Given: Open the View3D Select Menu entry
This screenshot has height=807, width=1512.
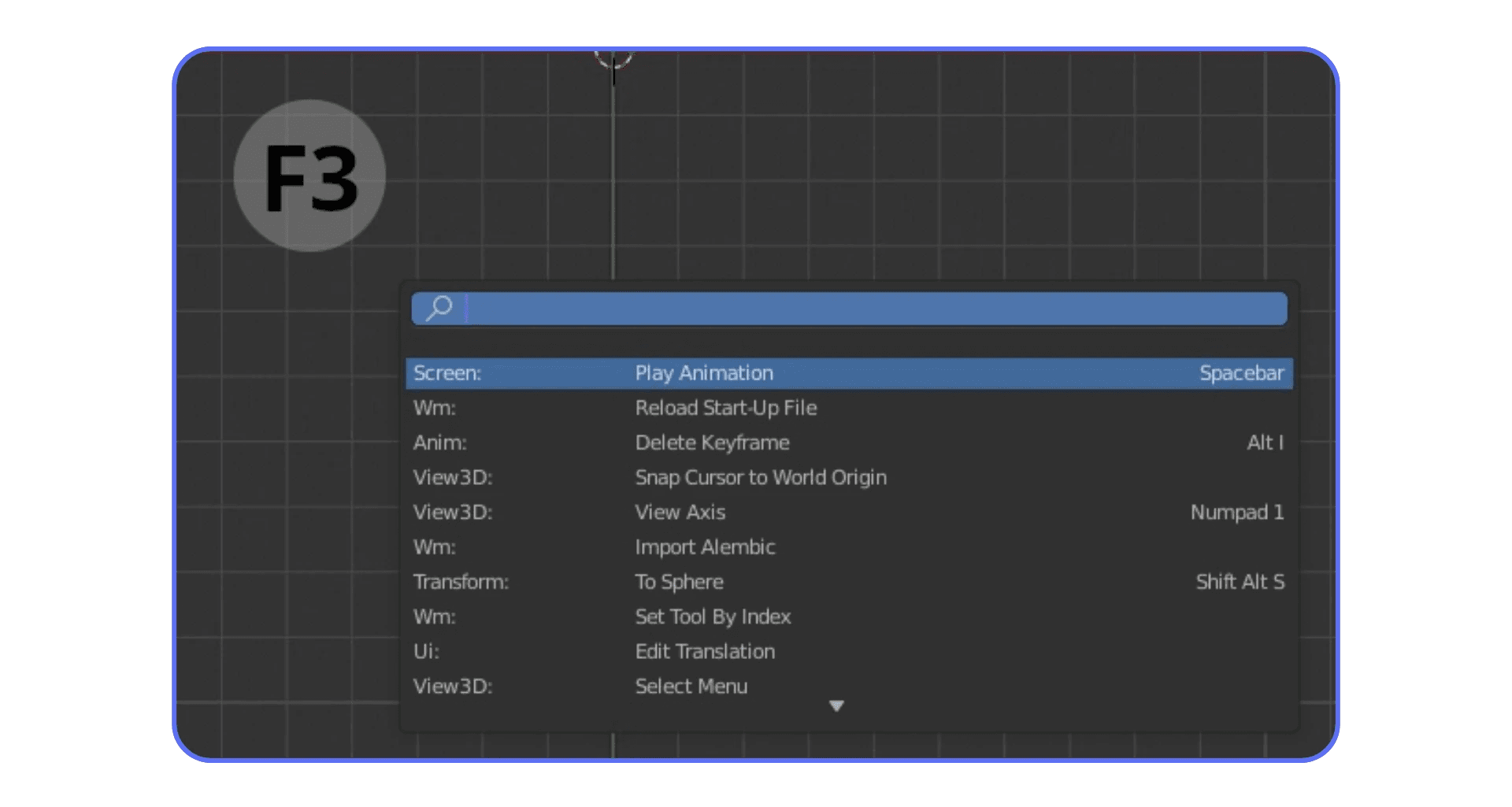Looking at the screenshot, I should 691,686.
